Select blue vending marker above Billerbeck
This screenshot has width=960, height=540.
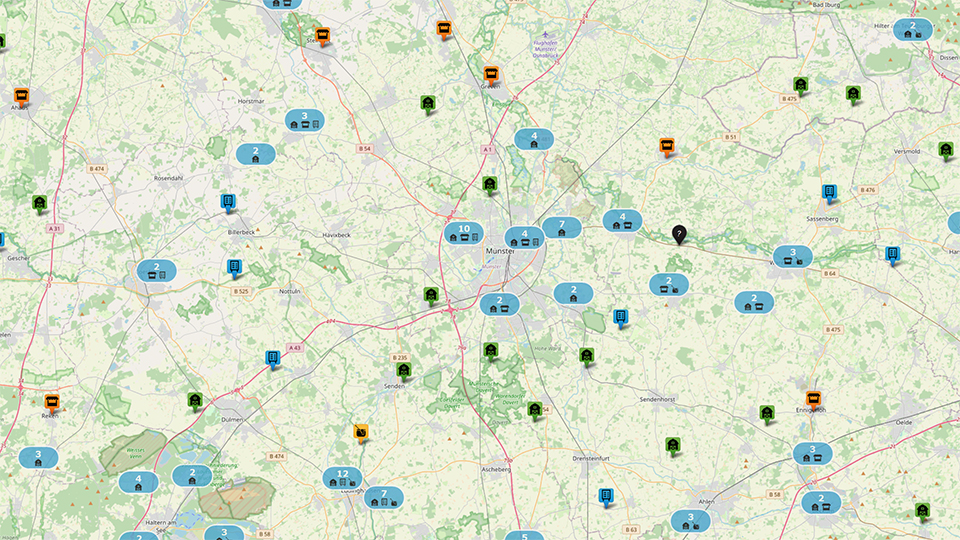228,202
